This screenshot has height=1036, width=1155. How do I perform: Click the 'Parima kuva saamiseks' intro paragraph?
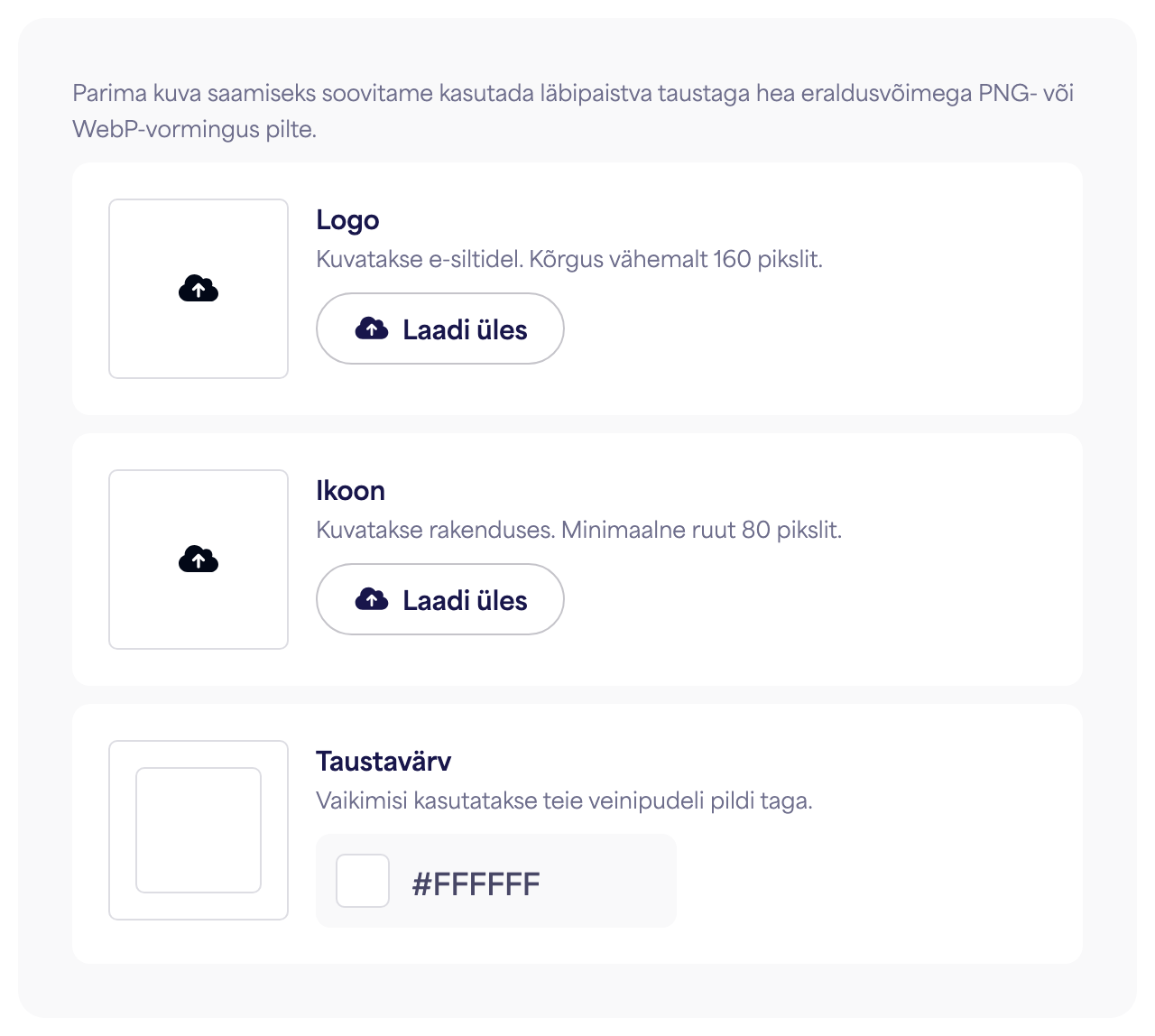[573, 111]
